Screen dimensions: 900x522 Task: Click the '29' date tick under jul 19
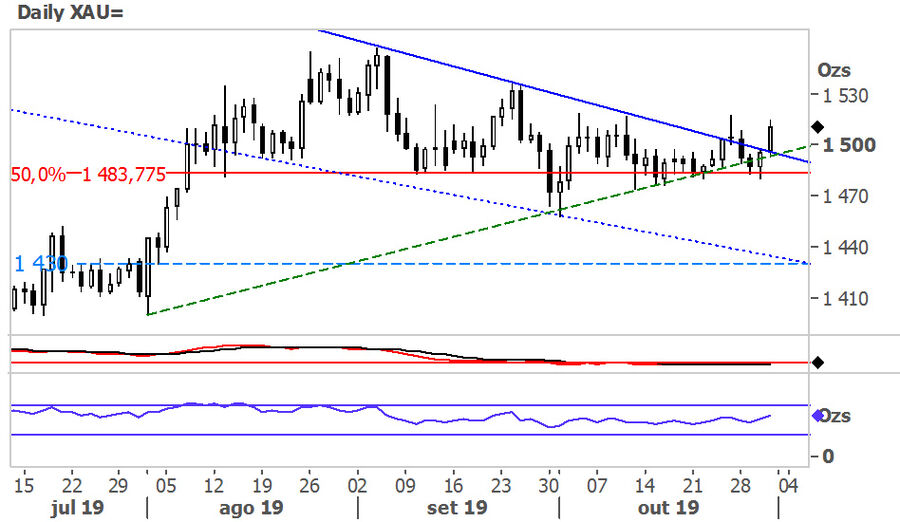pos(118,486)
